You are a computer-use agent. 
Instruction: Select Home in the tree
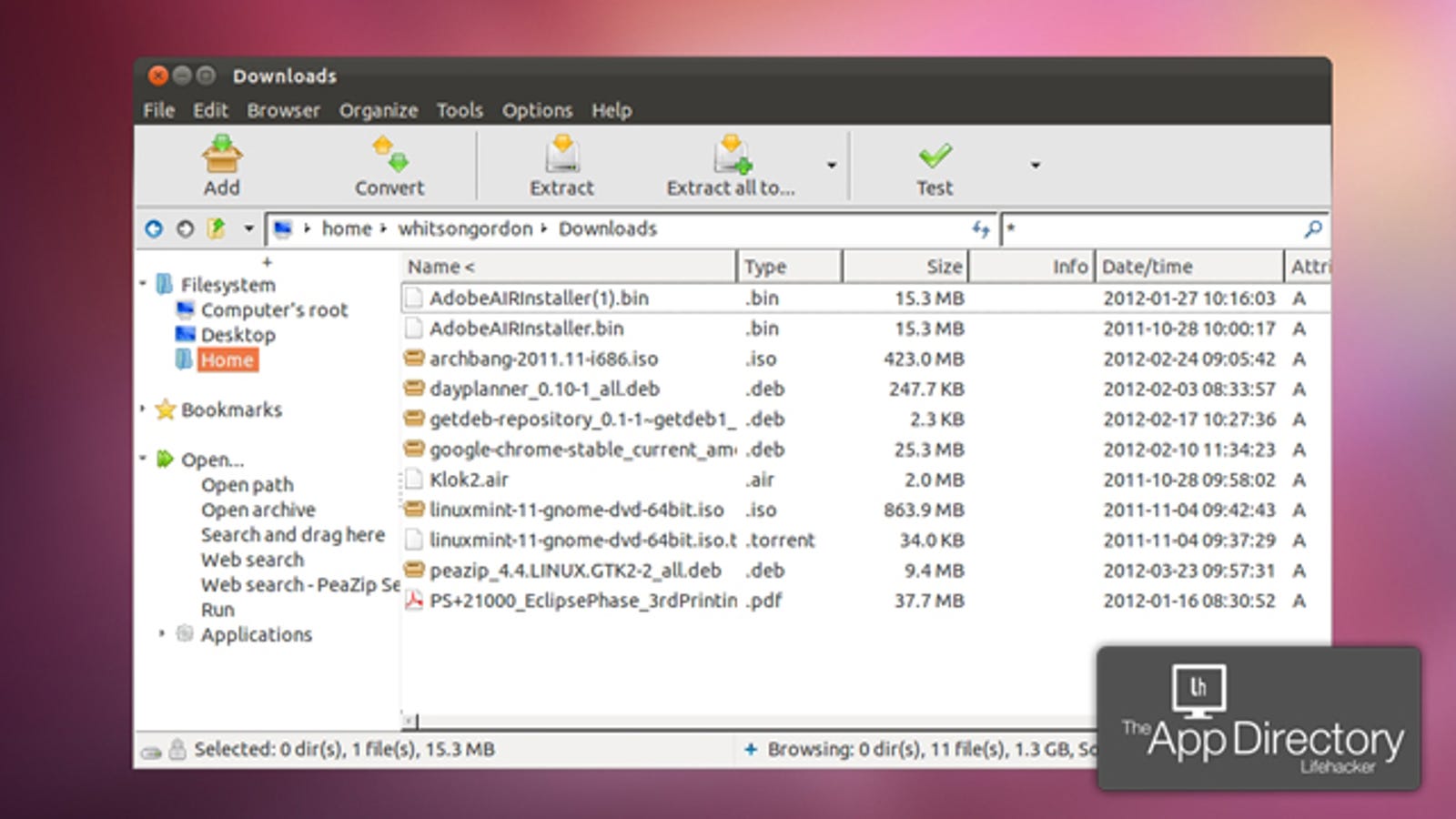227,359
